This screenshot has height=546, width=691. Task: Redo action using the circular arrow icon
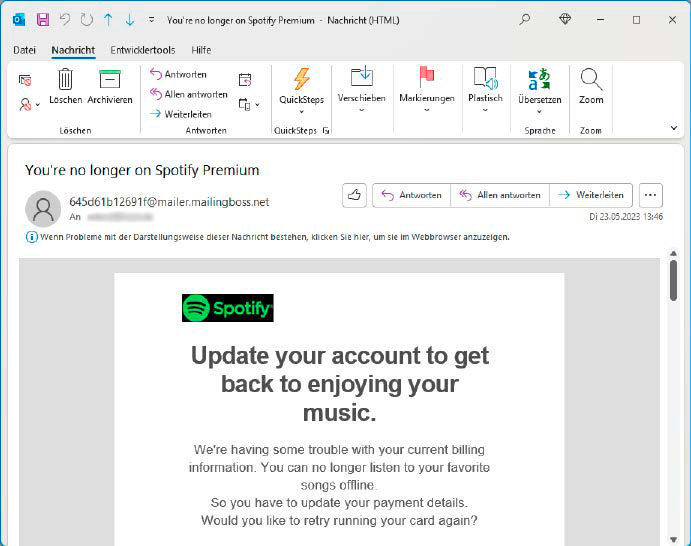tap(87, 20)
